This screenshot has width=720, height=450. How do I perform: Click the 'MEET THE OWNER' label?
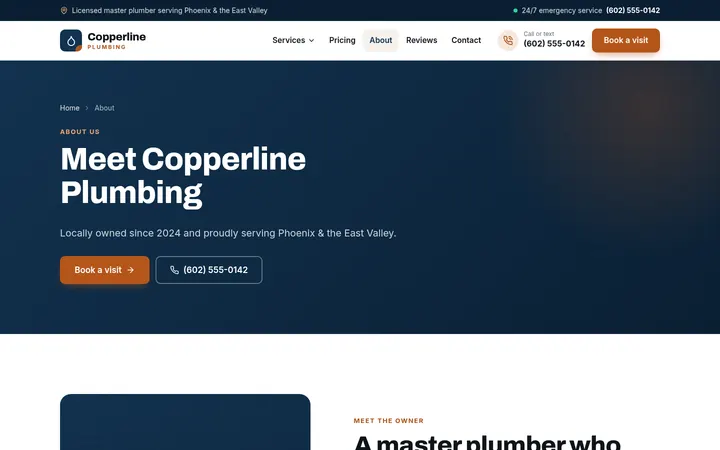pyautogui.click(x=388, y=421)
